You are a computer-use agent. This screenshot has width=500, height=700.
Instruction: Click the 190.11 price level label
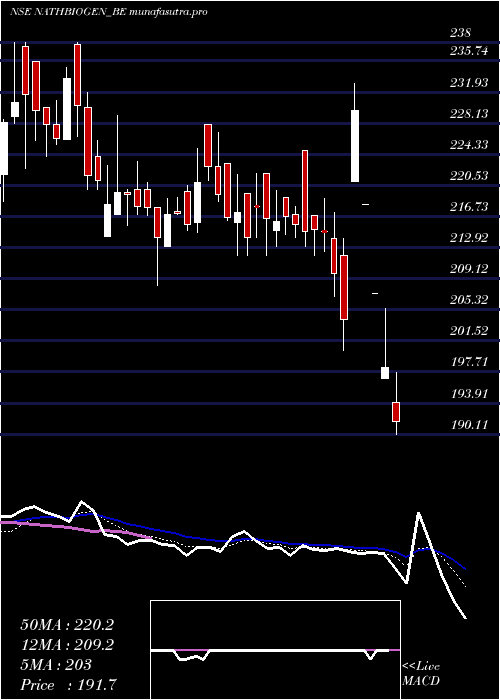[x=469, y=425]
